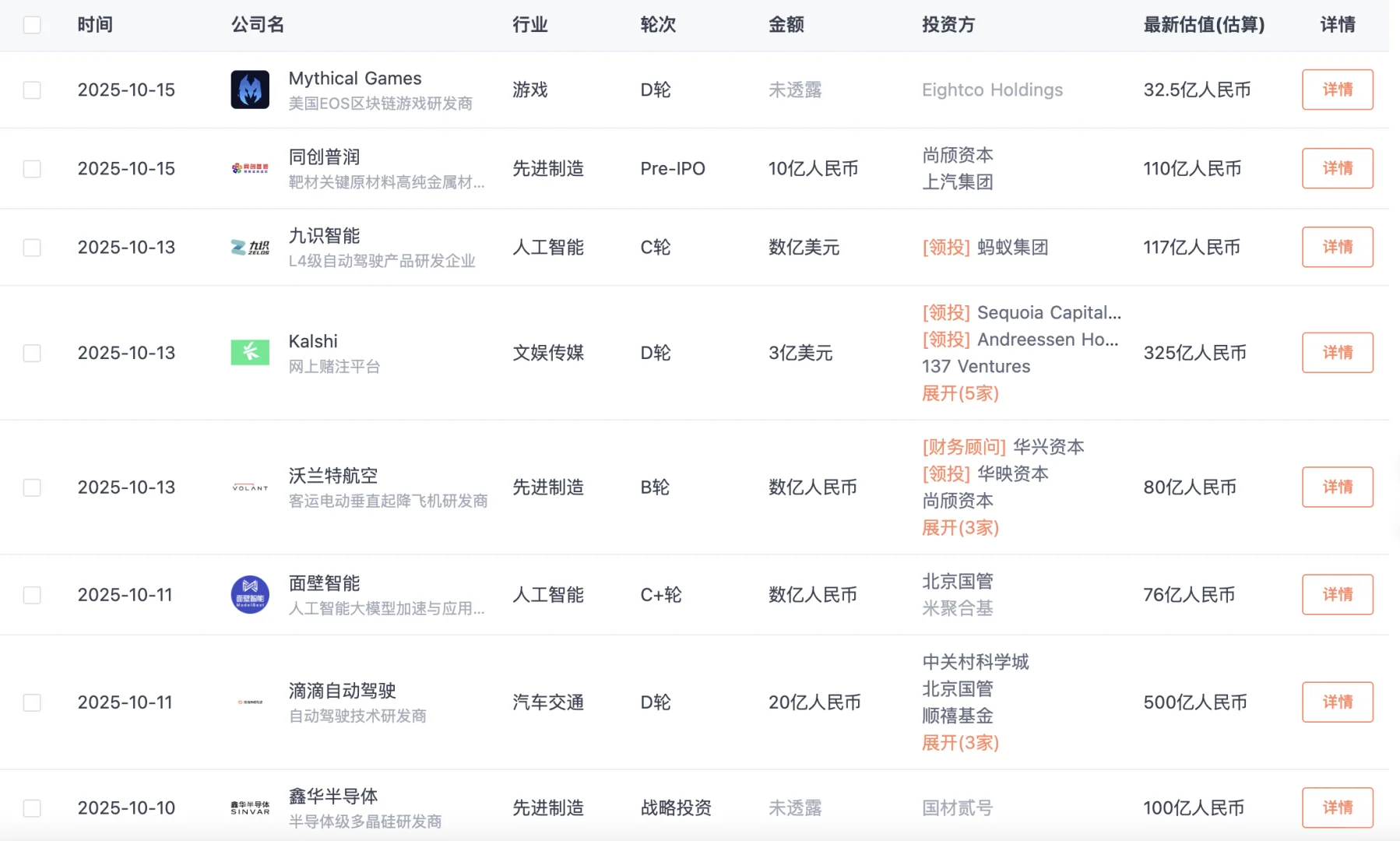Click the 鑫华半导体 Sinvar logo
Viewport: 1400px width, 841px height.
[x=250, y=808]
